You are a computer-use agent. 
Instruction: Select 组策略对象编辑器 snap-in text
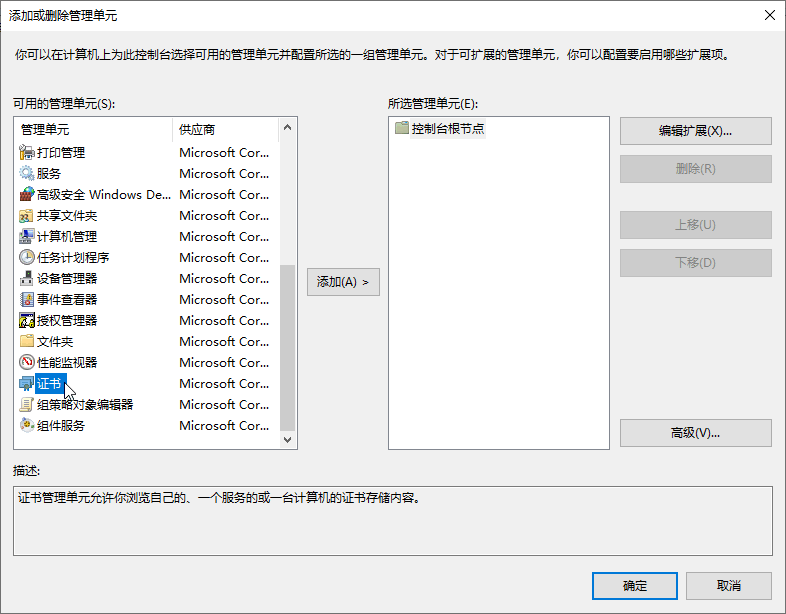point(85,405)
